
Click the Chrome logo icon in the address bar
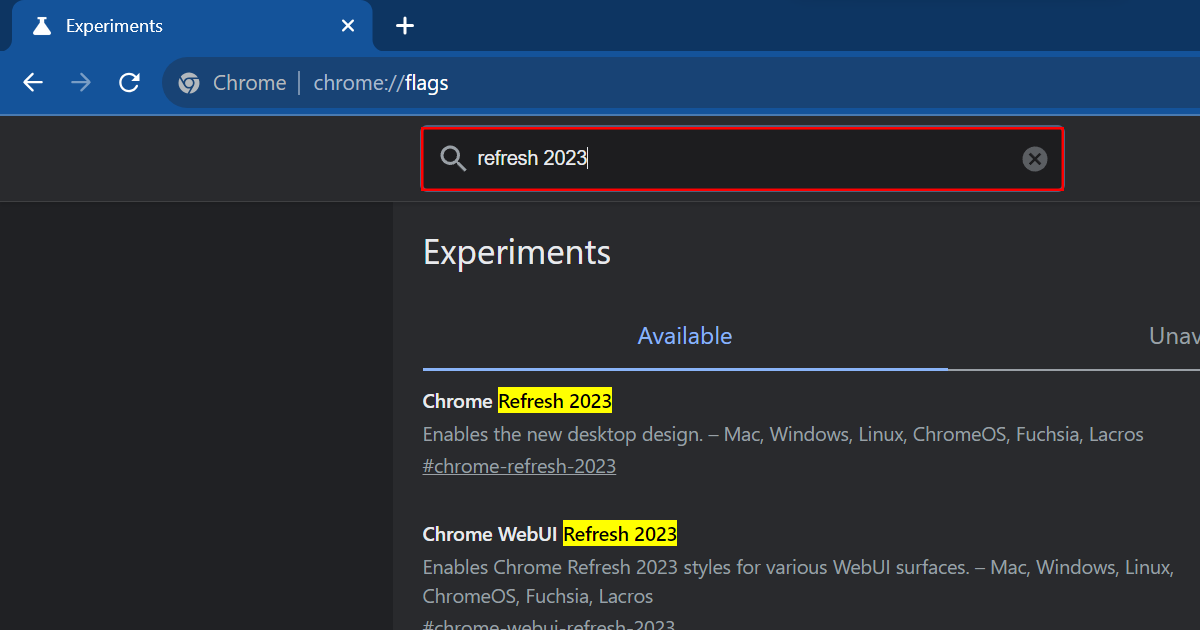click(189, 83)
